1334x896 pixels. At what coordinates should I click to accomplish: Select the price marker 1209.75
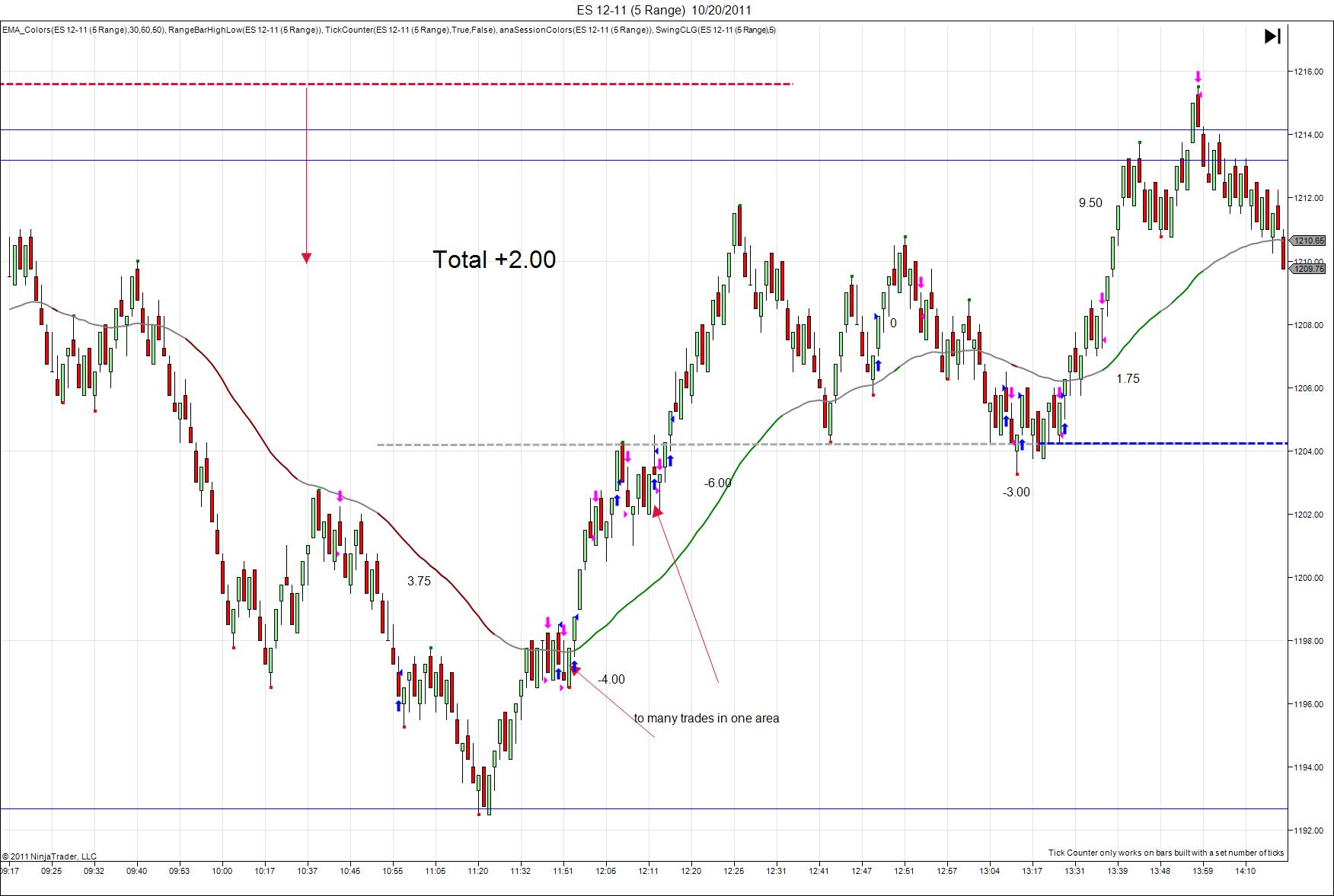(x=1309, y=269)
